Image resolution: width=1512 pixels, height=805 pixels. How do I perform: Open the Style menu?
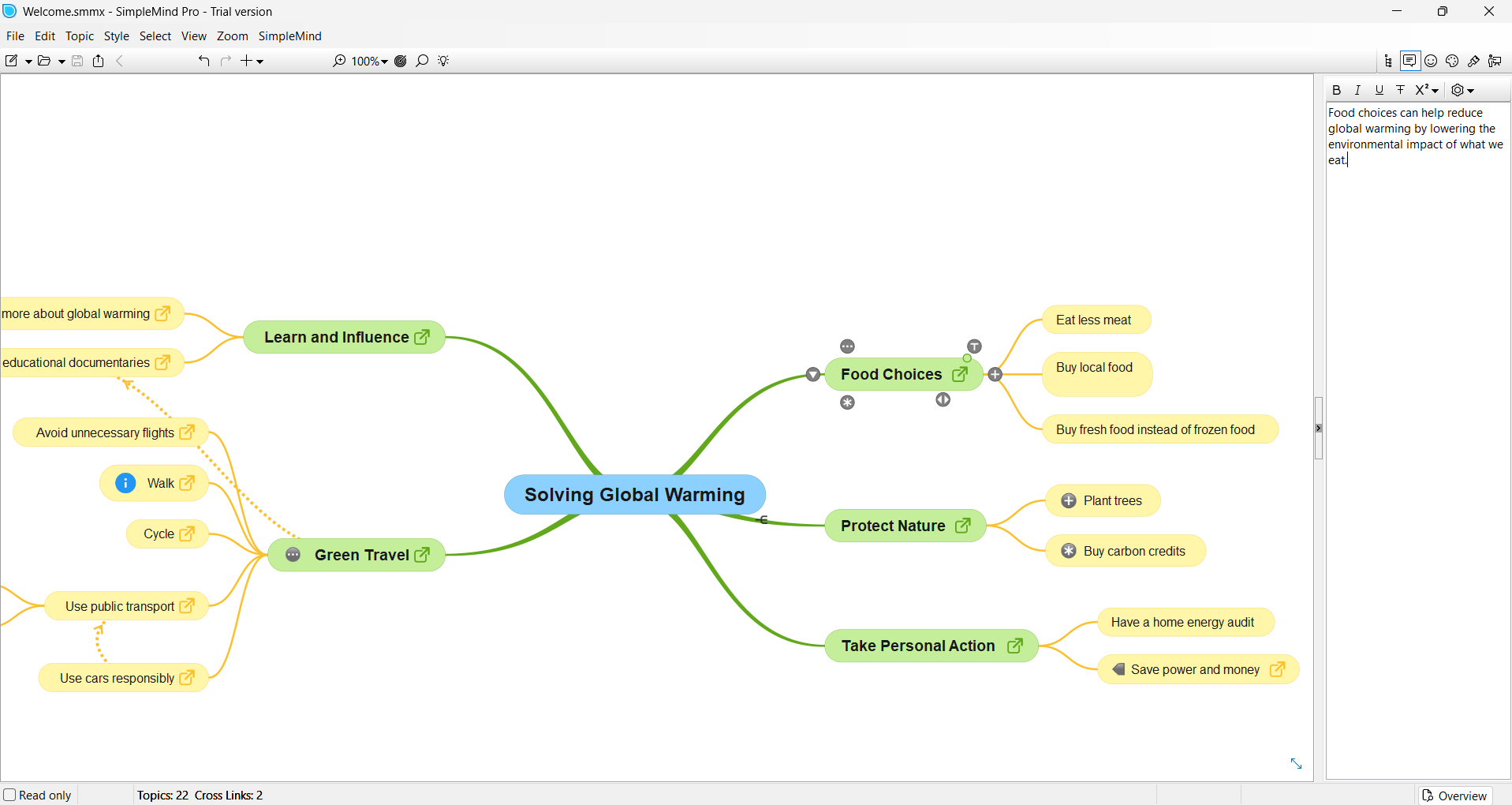(116, 36)
